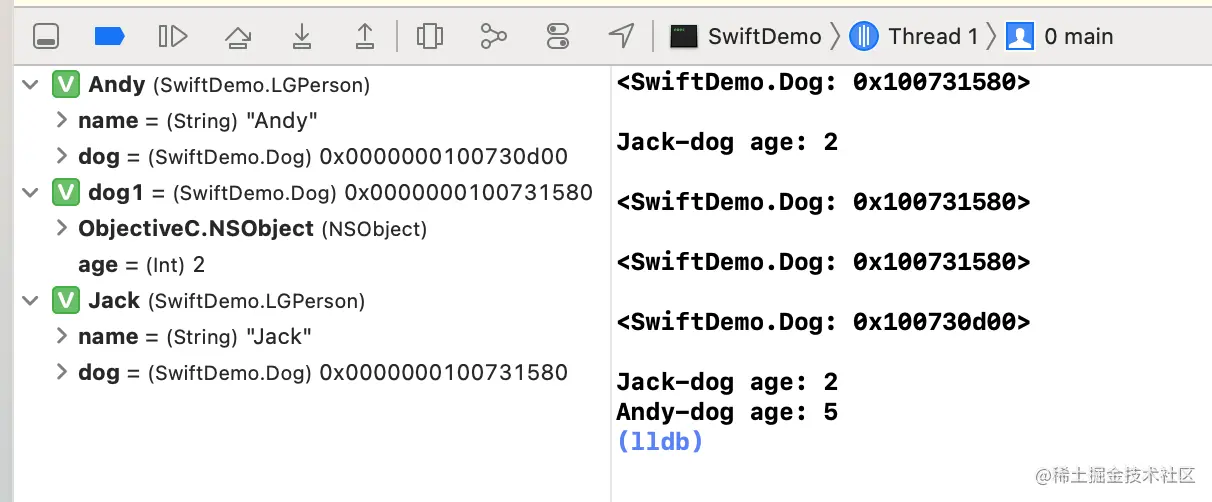Expand Andy's dog property arrow
Screen dimensions: 1212x502
(x=62, y=157)
